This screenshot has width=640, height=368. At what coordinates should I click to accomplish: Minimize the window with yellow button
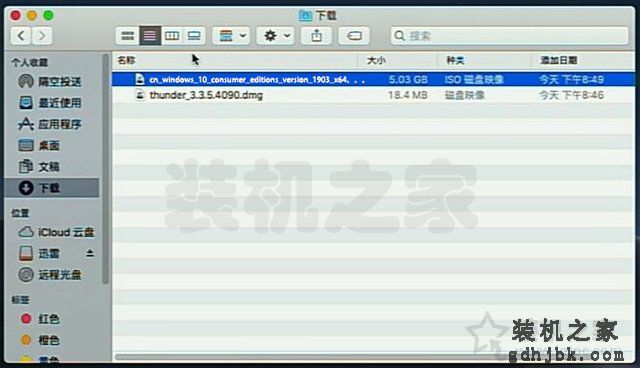click(32, 16)
